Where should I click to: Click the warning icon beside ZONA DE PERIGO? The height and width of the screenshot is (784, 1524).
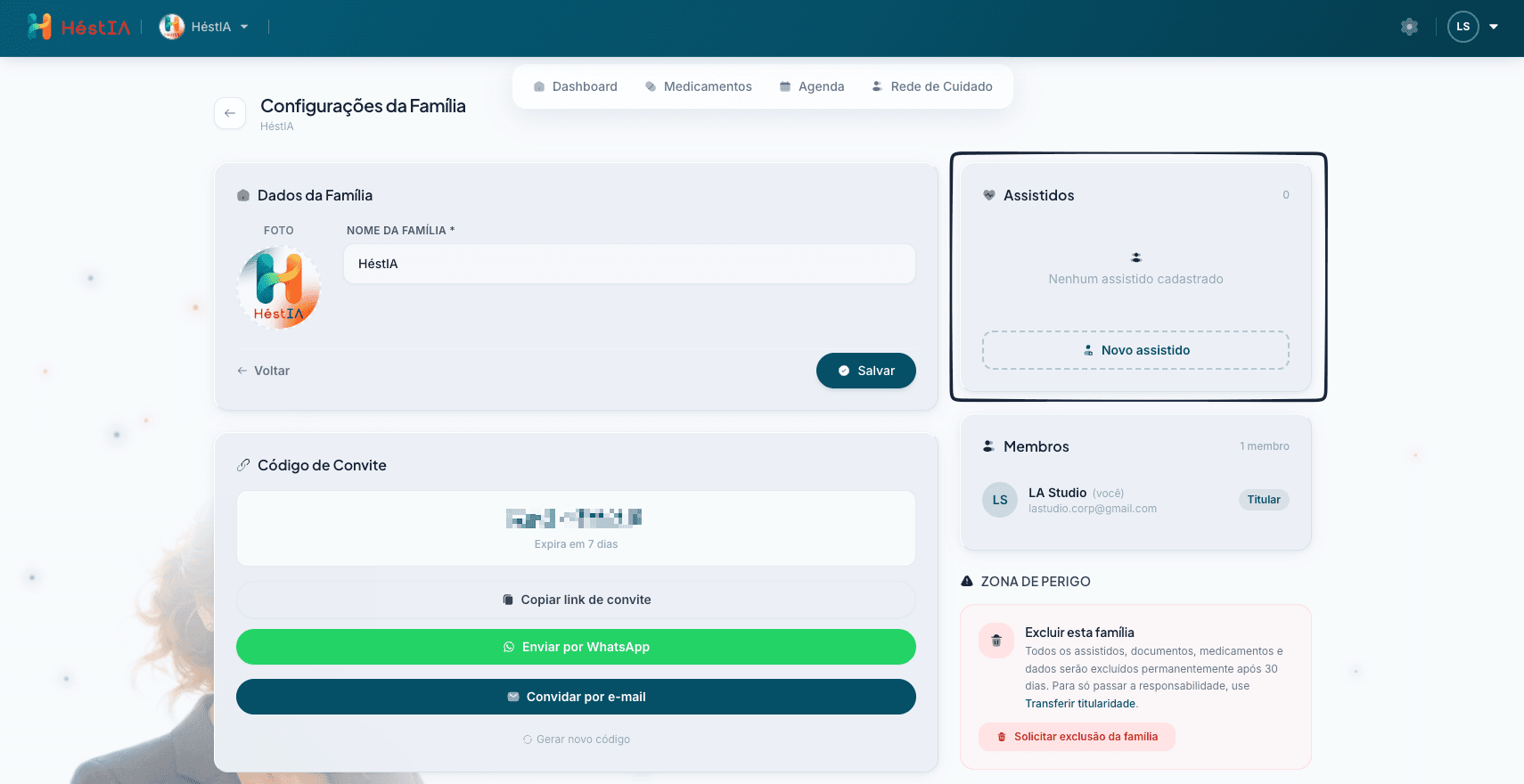(x=967, y=581)
